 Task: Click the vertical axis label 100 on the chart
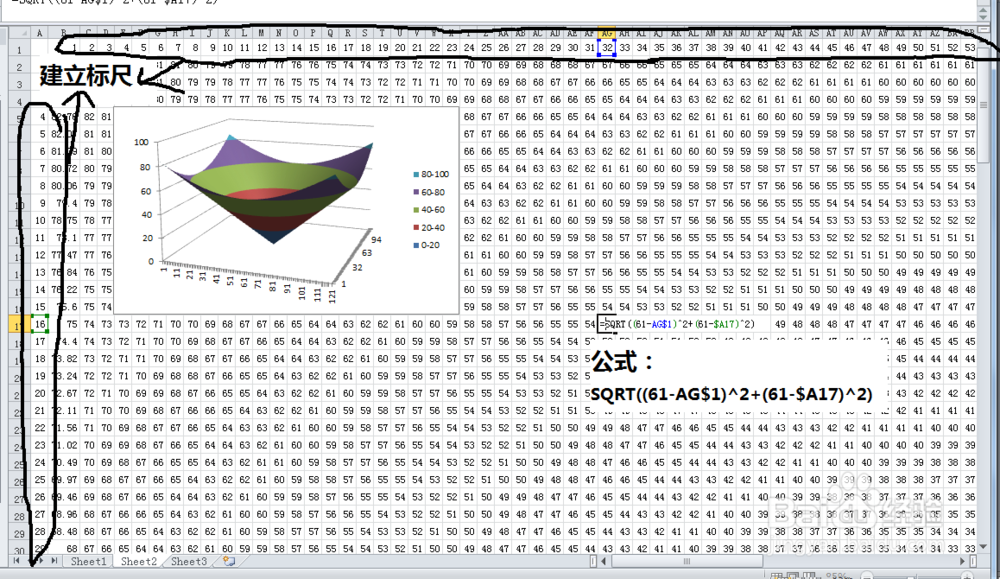(142, 142)
